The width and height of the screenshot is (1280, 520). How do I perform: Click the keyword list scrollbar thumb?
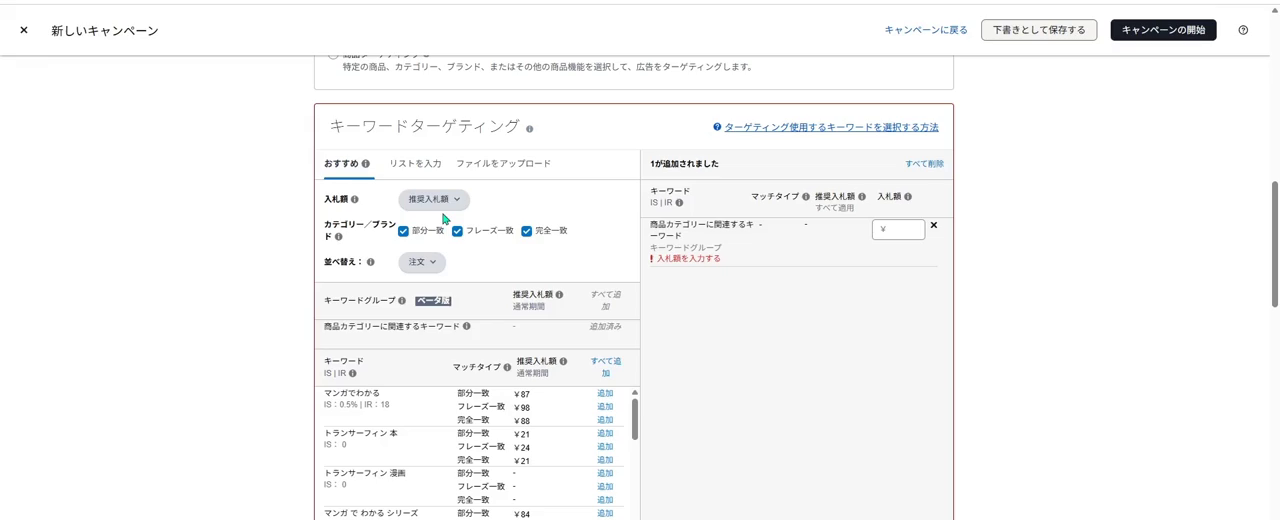click(635, 419)
